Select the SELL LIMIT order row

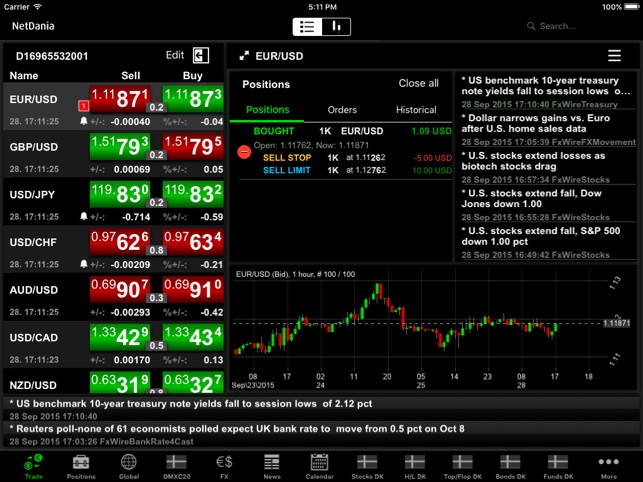click(x=357, y=170)
